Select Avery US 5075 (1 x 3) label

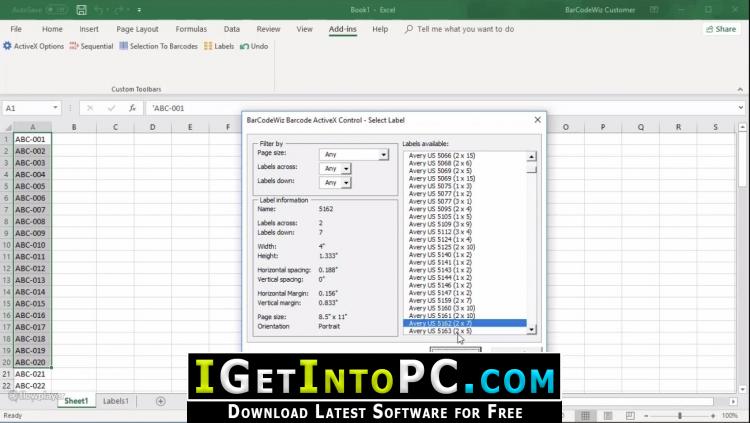click(x=440, y=186)
